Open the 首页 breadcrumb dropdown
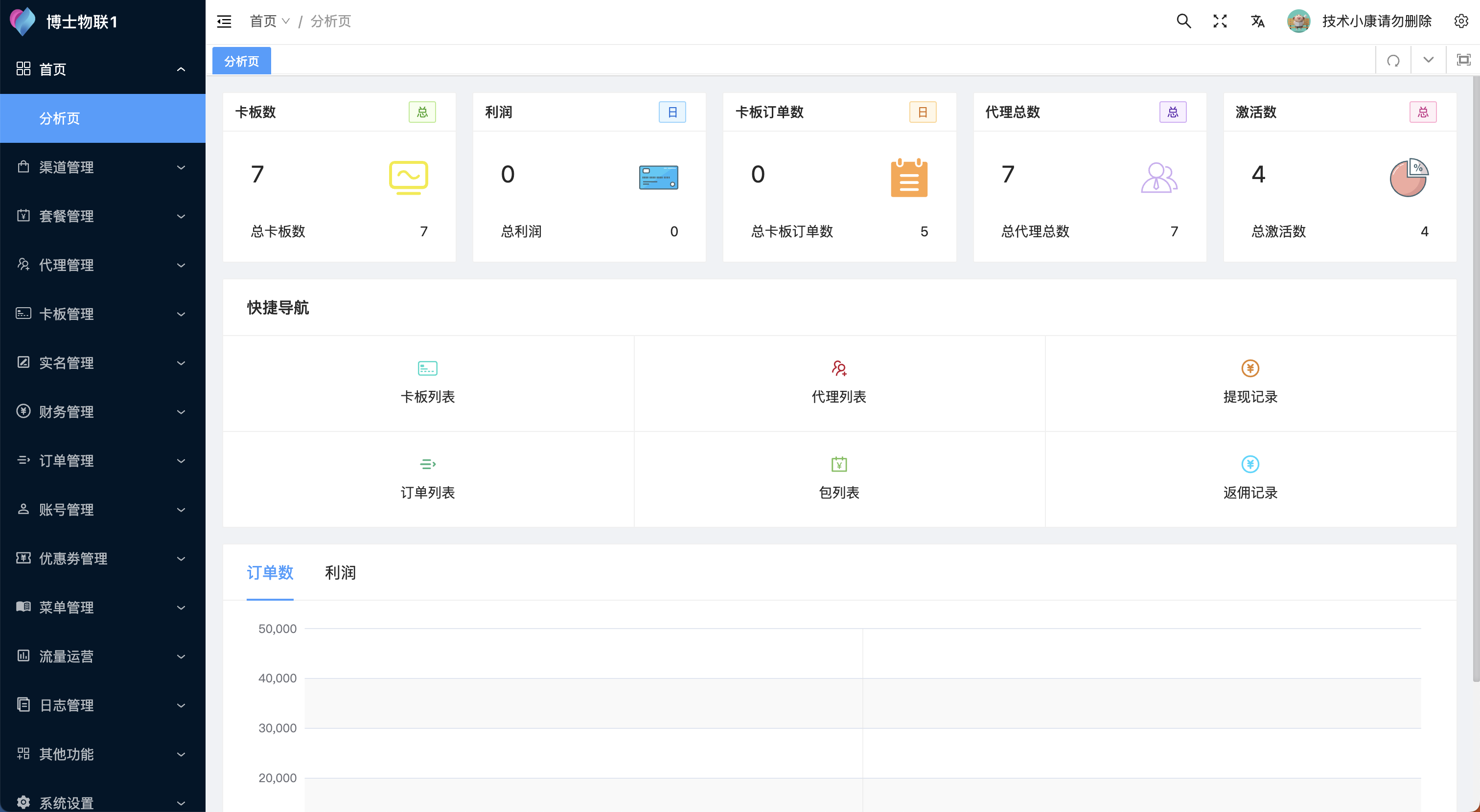Image resolution: width=1480 pixels, height=812 pixels. pyautogui.click(x=270, y=21)
